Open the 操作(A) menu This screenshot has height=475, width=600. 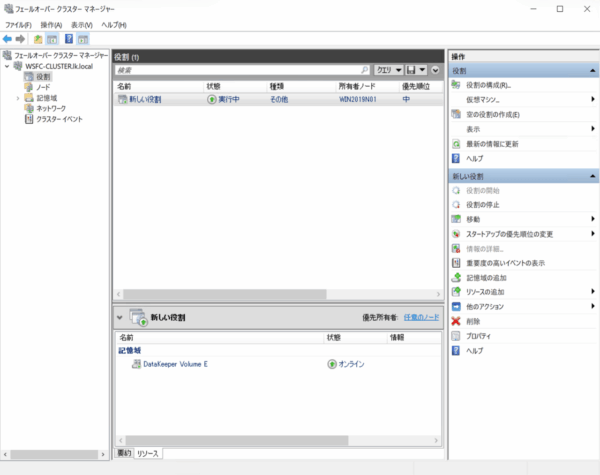(x=51, y=25)
